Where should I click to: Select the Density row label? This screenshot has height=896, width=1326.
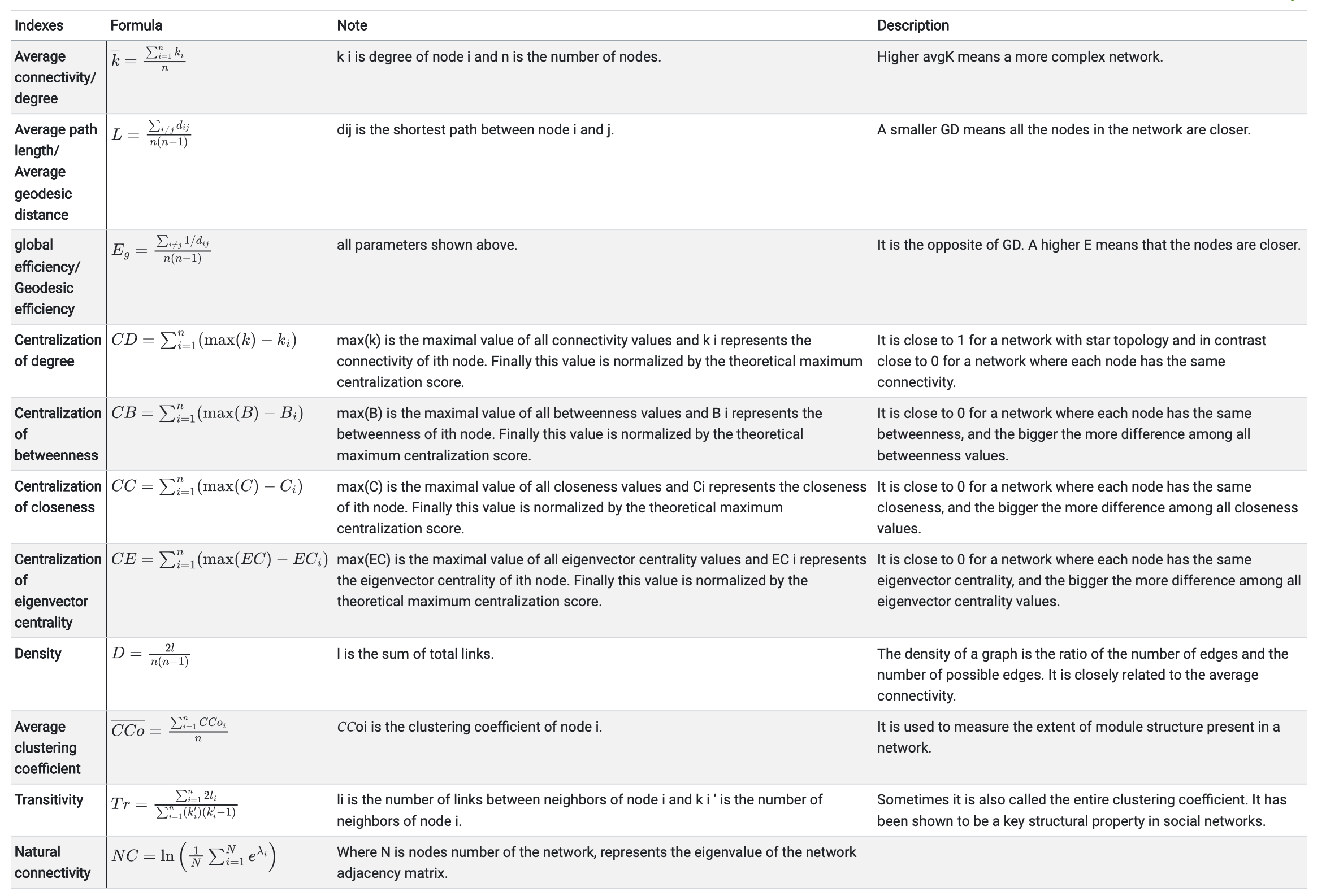click(x=38, y=654)
